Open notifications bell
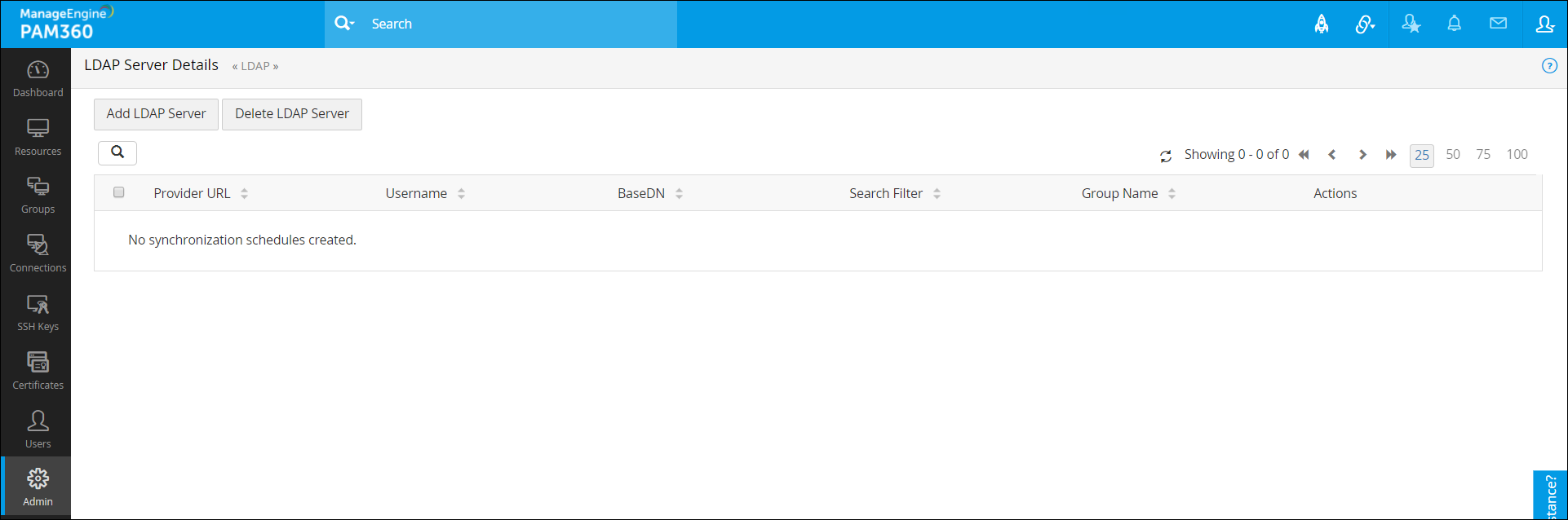Viewport: 1568px width, 520px height. pos(1454,24)
